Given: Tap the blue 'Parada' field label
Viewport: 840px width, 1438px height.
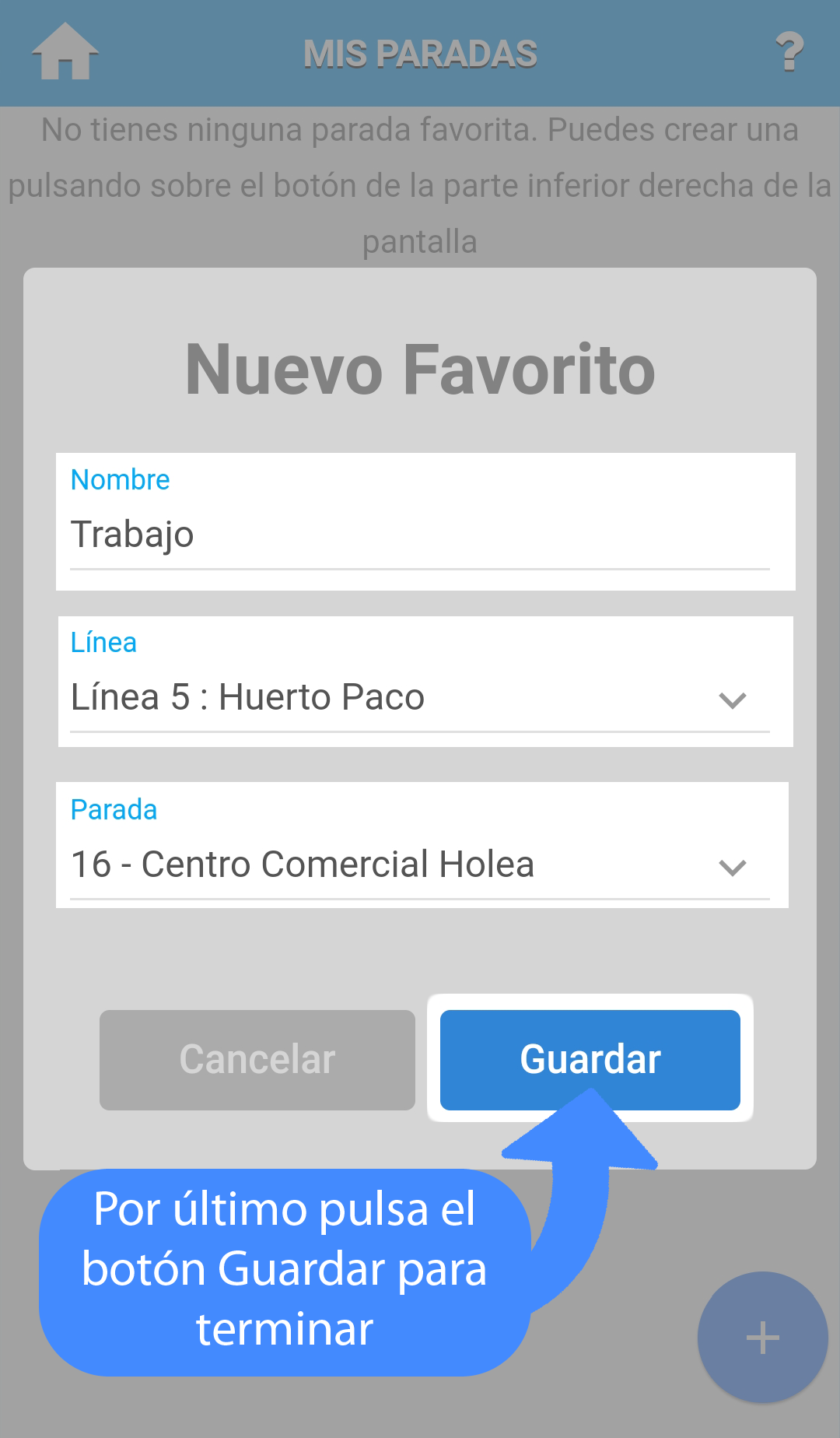Looking at the screenshot, I should pyautogui.click(x=114, y=810).
